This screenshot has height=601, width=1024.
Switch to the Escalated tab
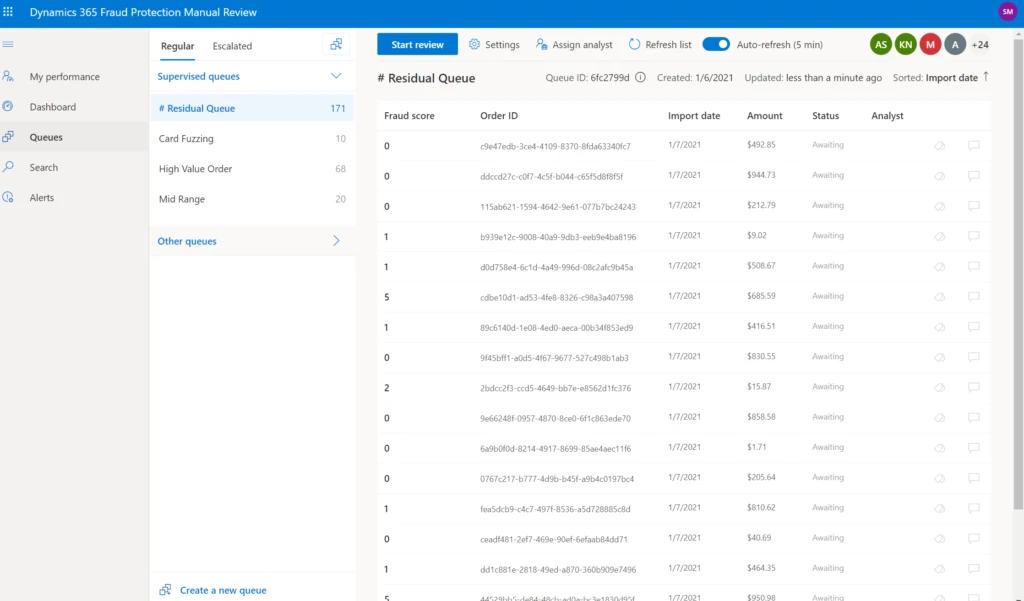pos(232,46)
